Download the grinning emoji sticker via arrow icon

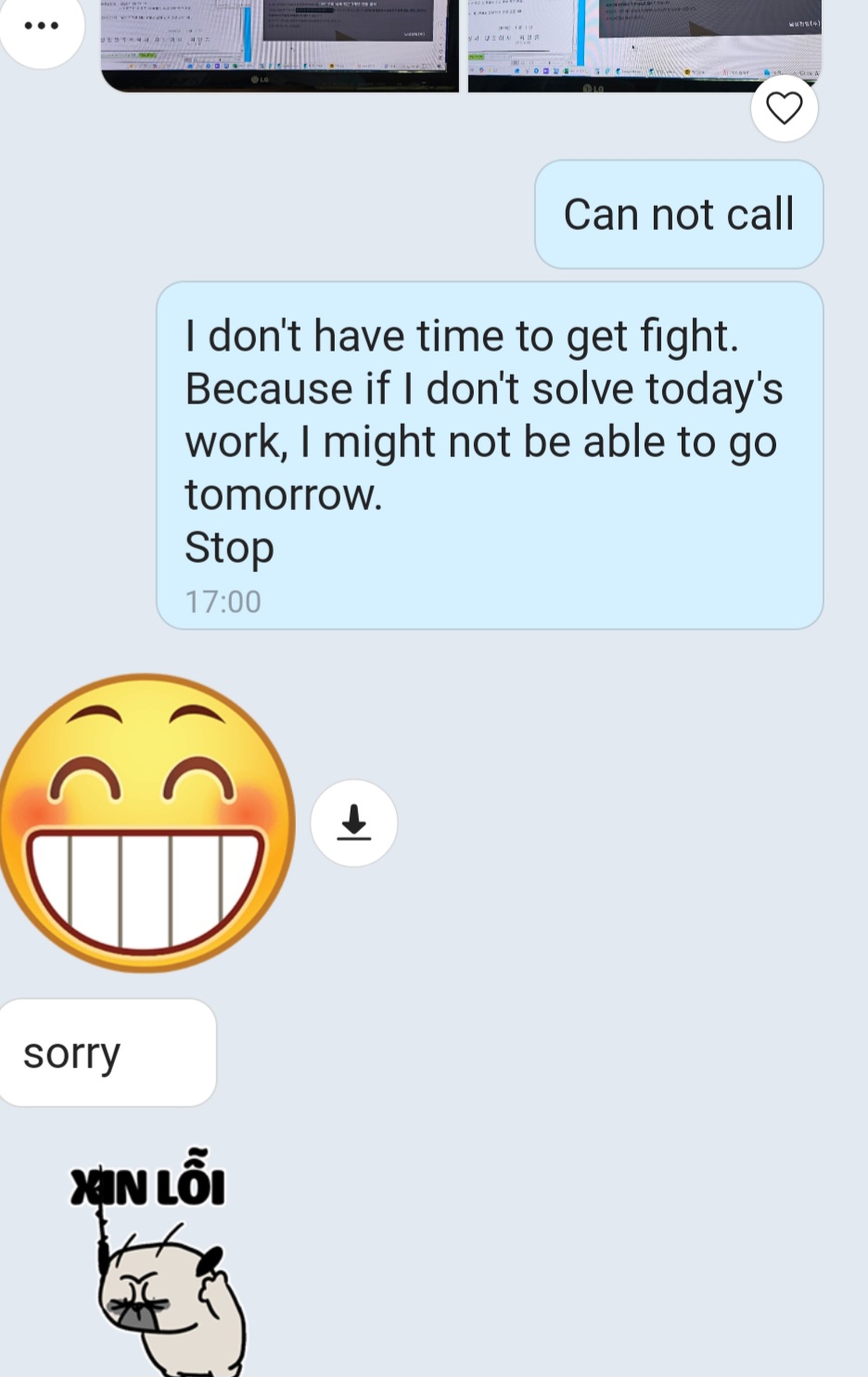(353, 822)
